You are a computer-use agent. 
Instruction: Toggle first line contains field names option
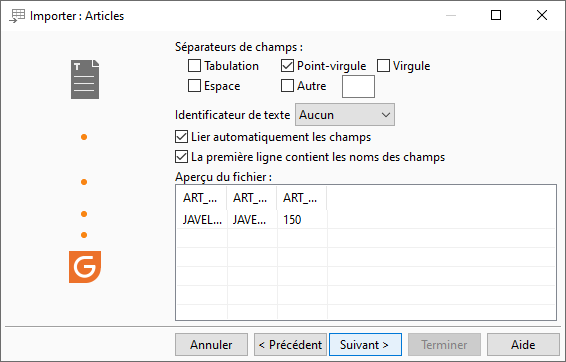point(181,157)
